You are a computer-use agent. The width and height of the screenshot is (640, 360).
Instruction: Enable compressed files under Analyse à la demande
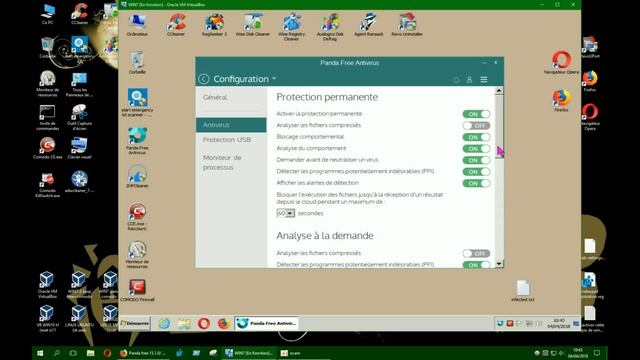pyautogui.click(x=476, y=253)
